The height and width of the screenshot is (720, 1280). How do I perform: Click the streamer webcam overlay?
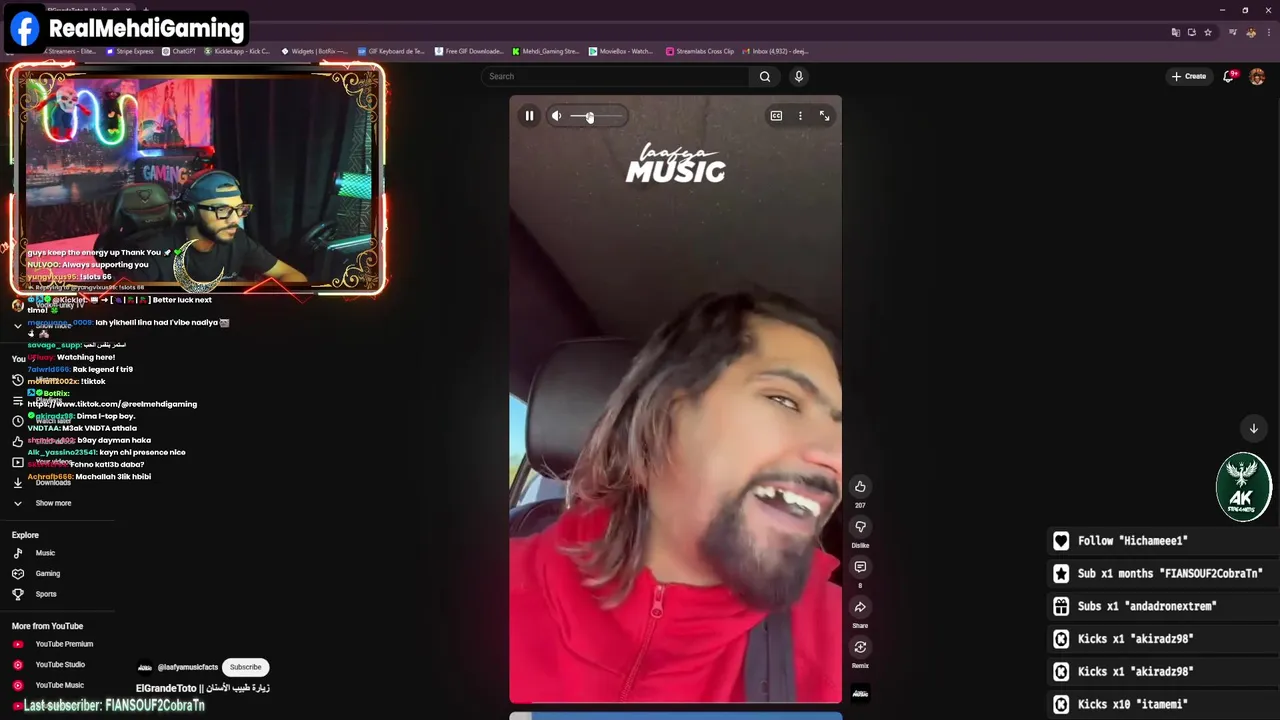pyautogui.click(x=198, y=180)
